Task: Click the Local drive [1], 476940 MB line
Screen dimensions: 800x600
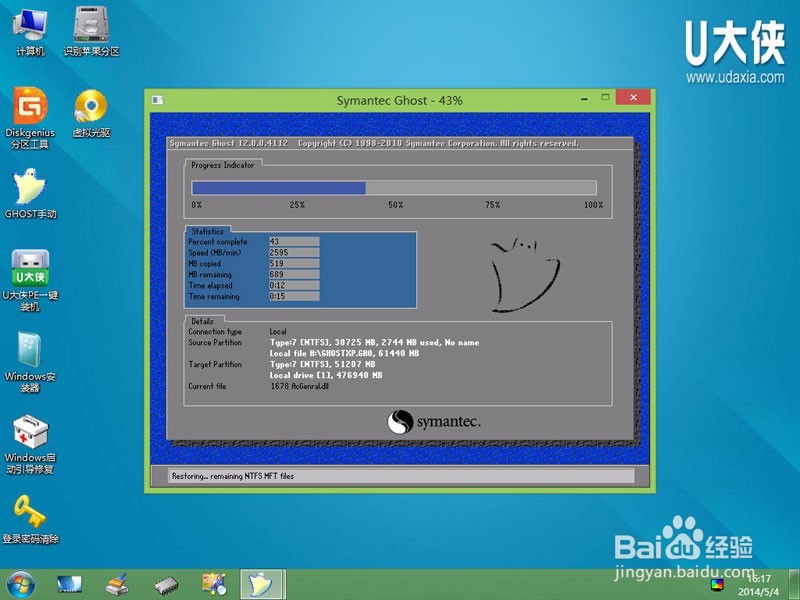Action: click(326, 375)
